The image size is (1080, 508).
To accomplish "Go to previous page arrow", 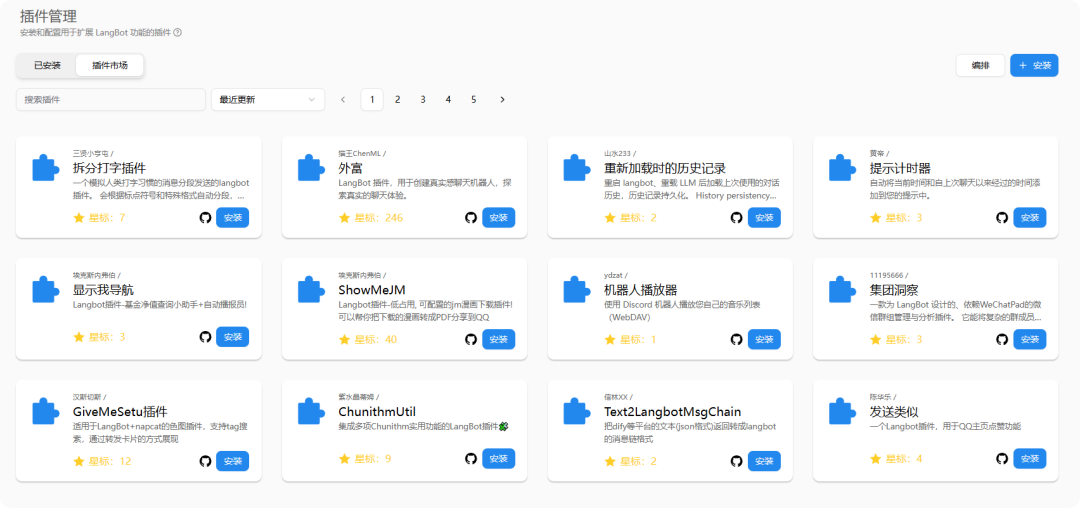I will point(343,100).
